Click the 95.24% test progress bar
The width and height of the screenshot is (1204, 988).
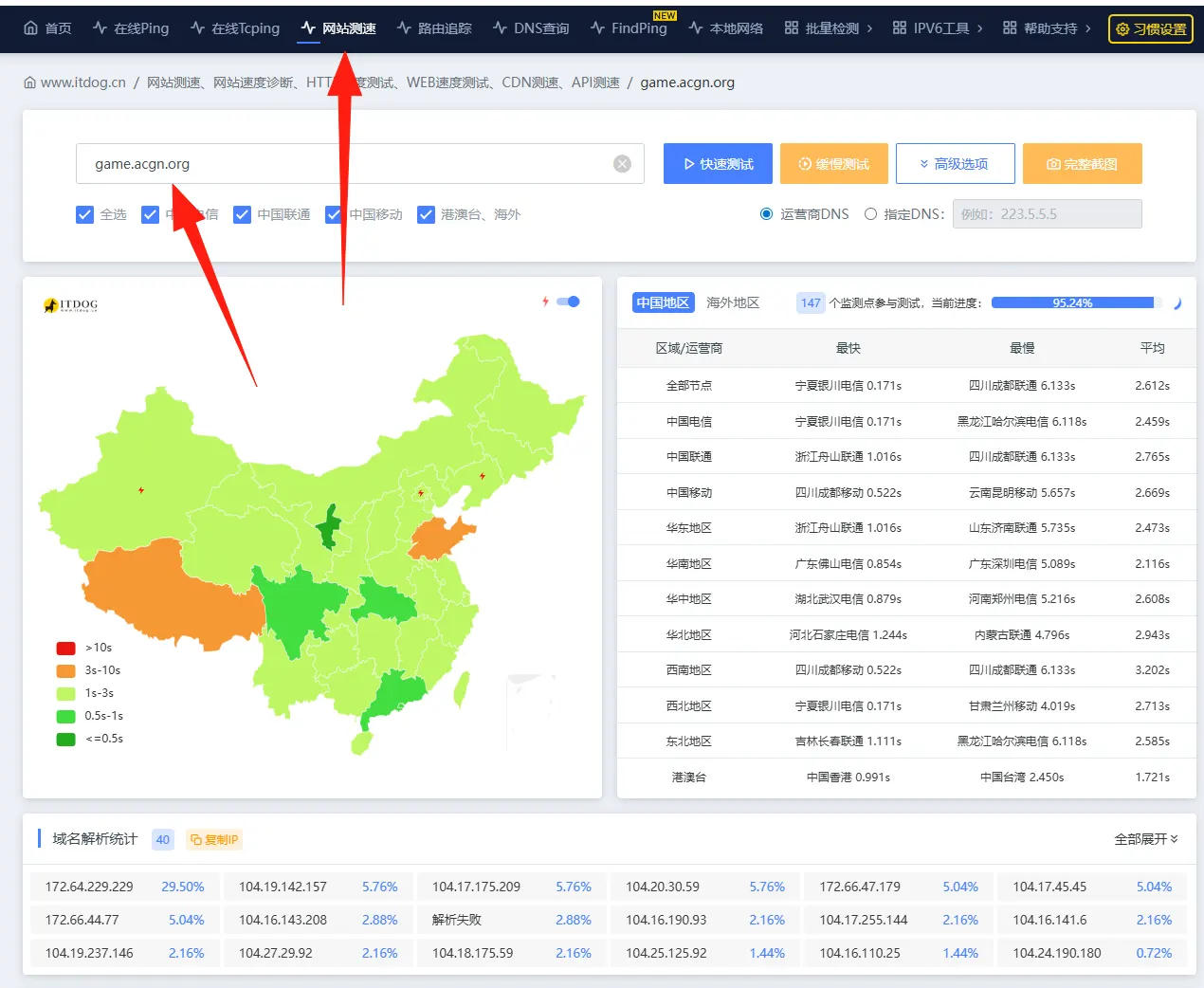coord(1077,302)
